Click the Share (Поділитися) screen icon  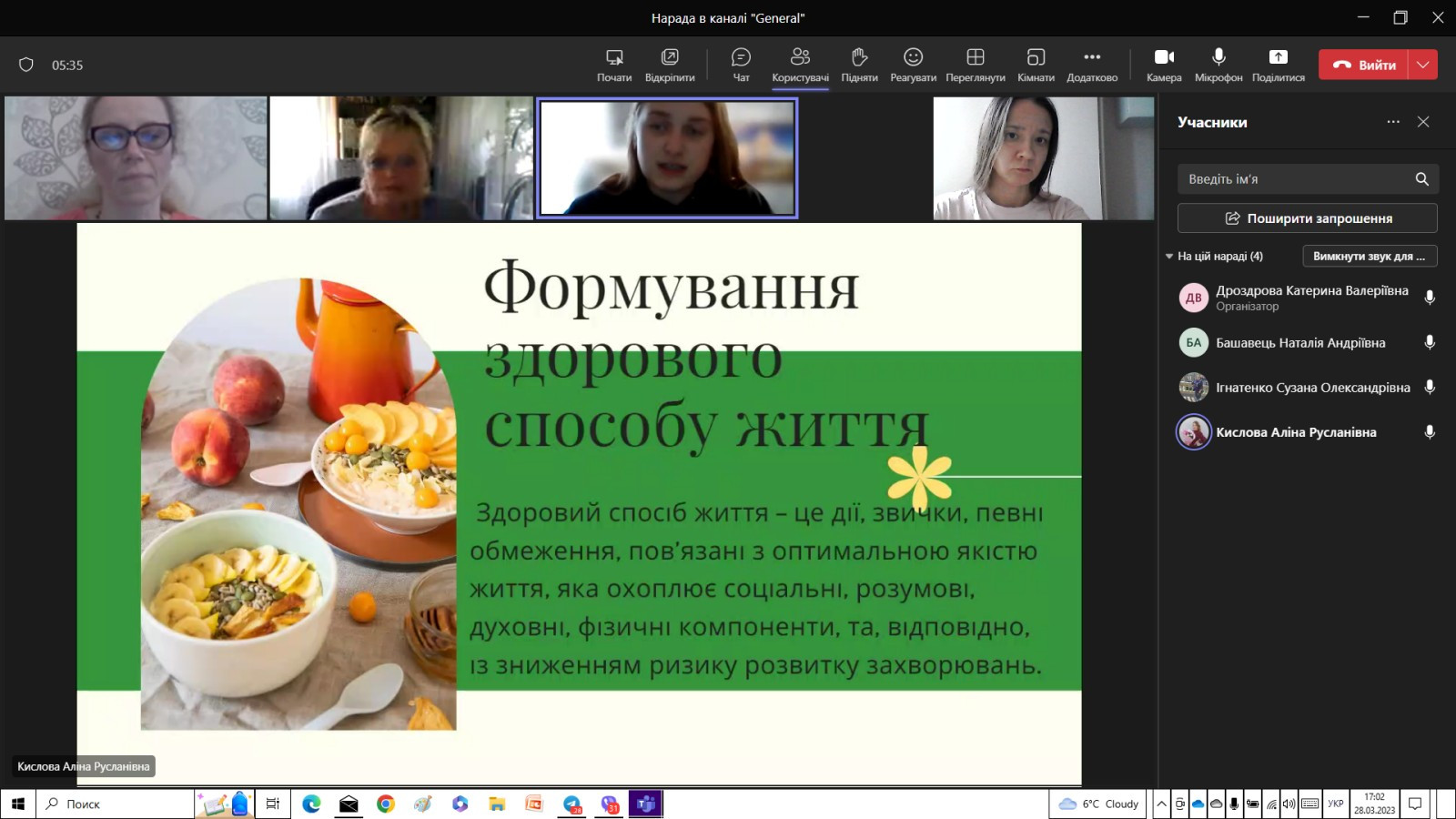[1278, 64]
